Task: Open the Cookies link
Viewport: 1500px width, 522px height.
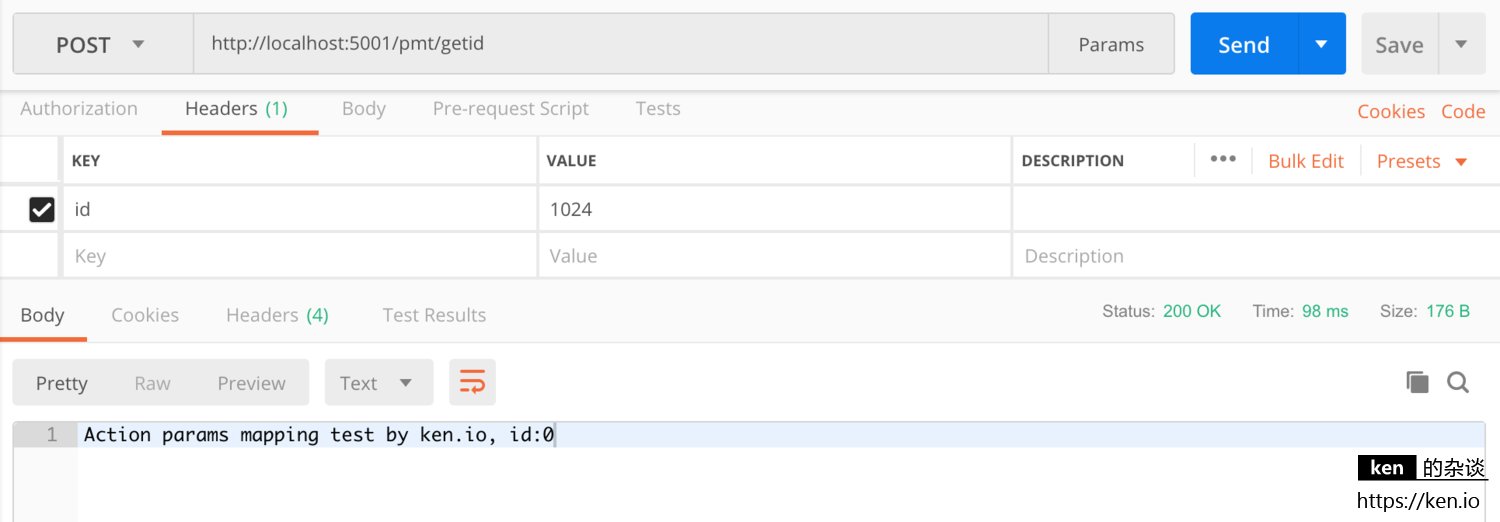Action: pyautogui.click(x=1391, y=112)
